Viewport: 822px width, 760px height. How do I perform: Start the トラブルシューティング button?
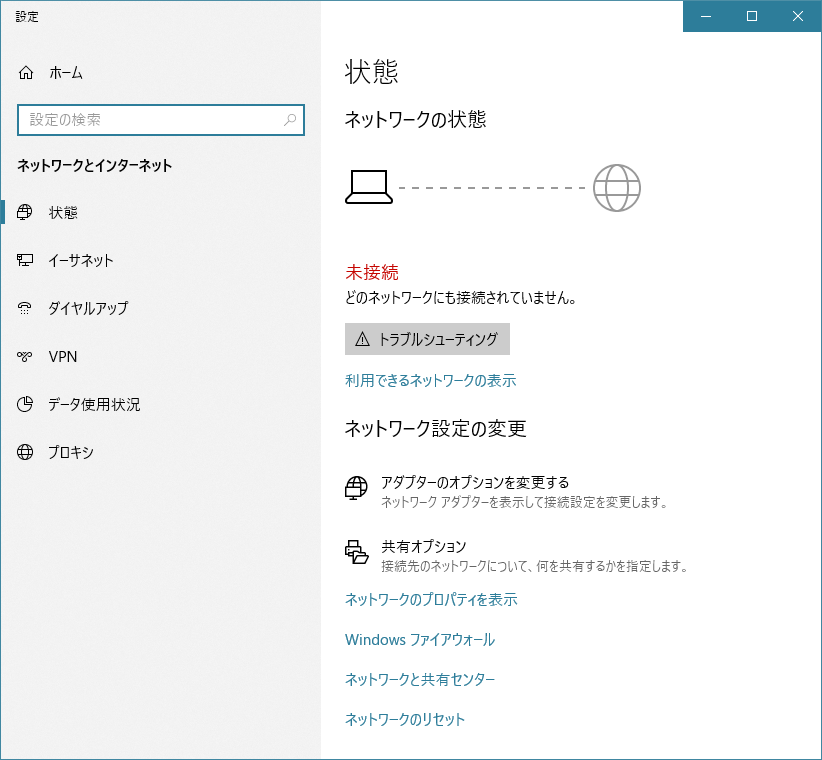click(427, 339)
